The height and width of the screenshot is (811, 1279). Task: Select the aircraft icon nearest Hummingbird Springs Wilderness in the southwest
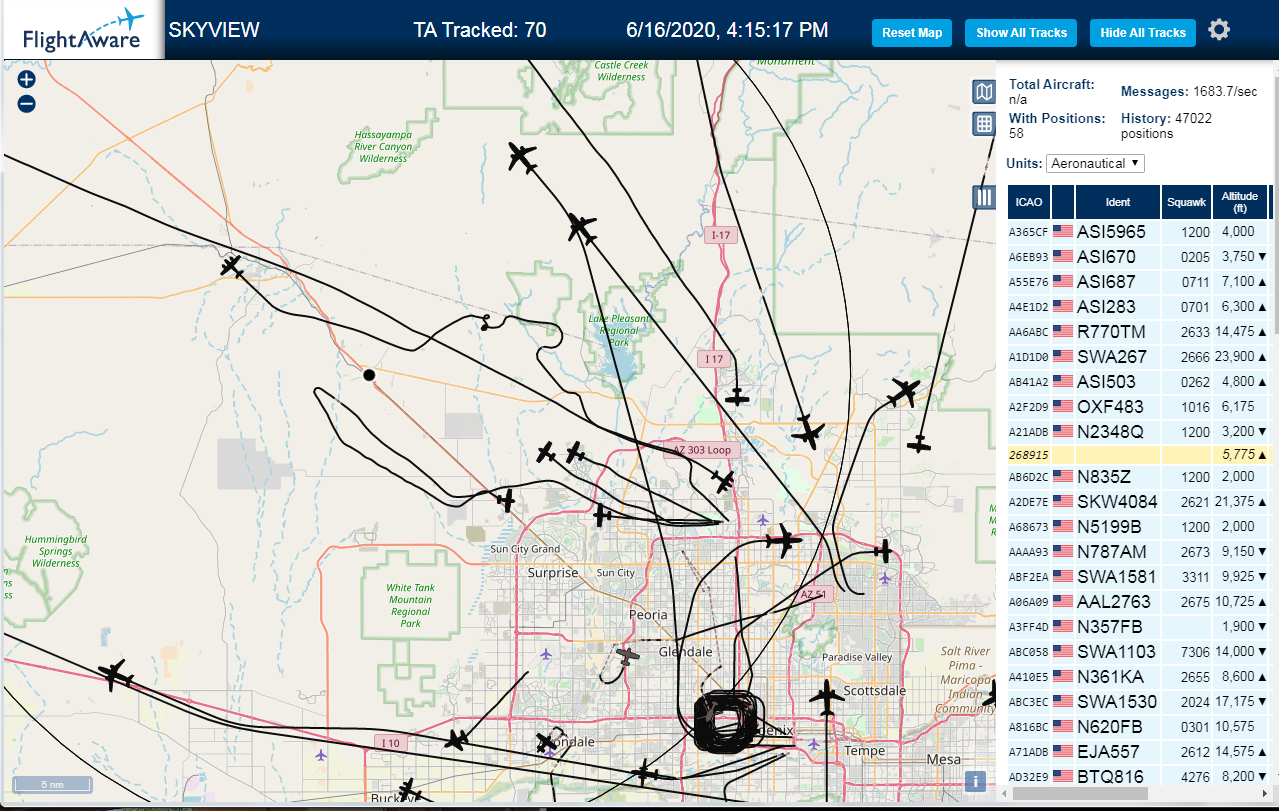tap(116, 675)
